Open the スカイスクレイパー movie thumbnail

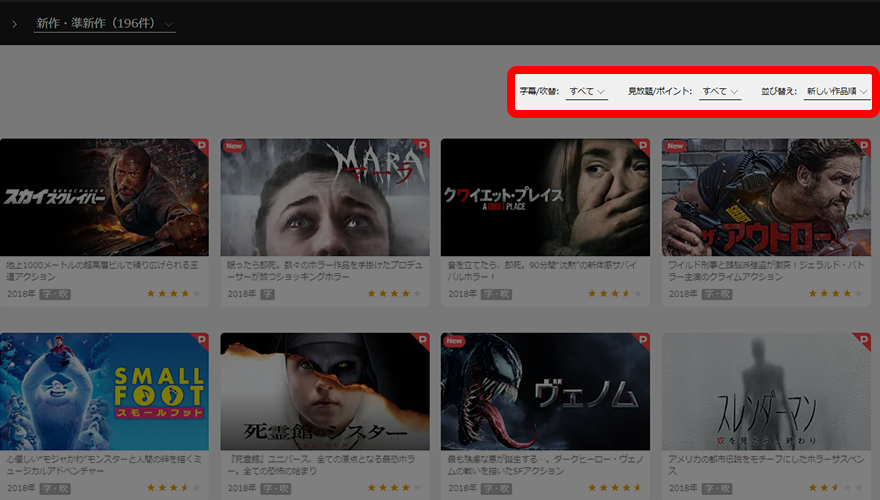[104, 198]
